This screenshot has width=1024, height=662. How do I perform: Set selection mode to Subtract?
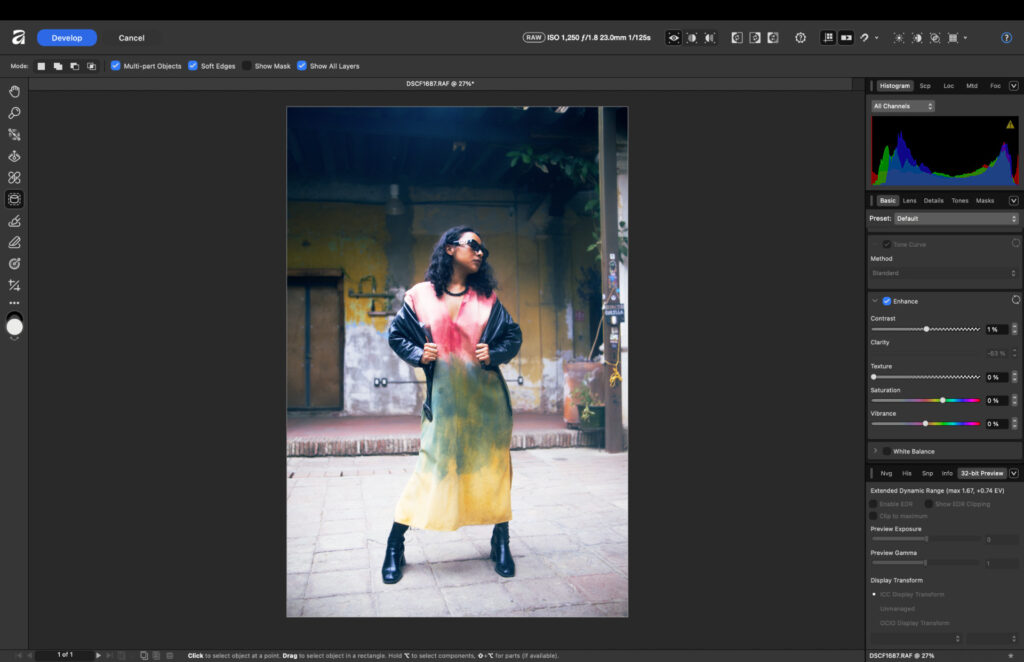(x=74, y=66)
